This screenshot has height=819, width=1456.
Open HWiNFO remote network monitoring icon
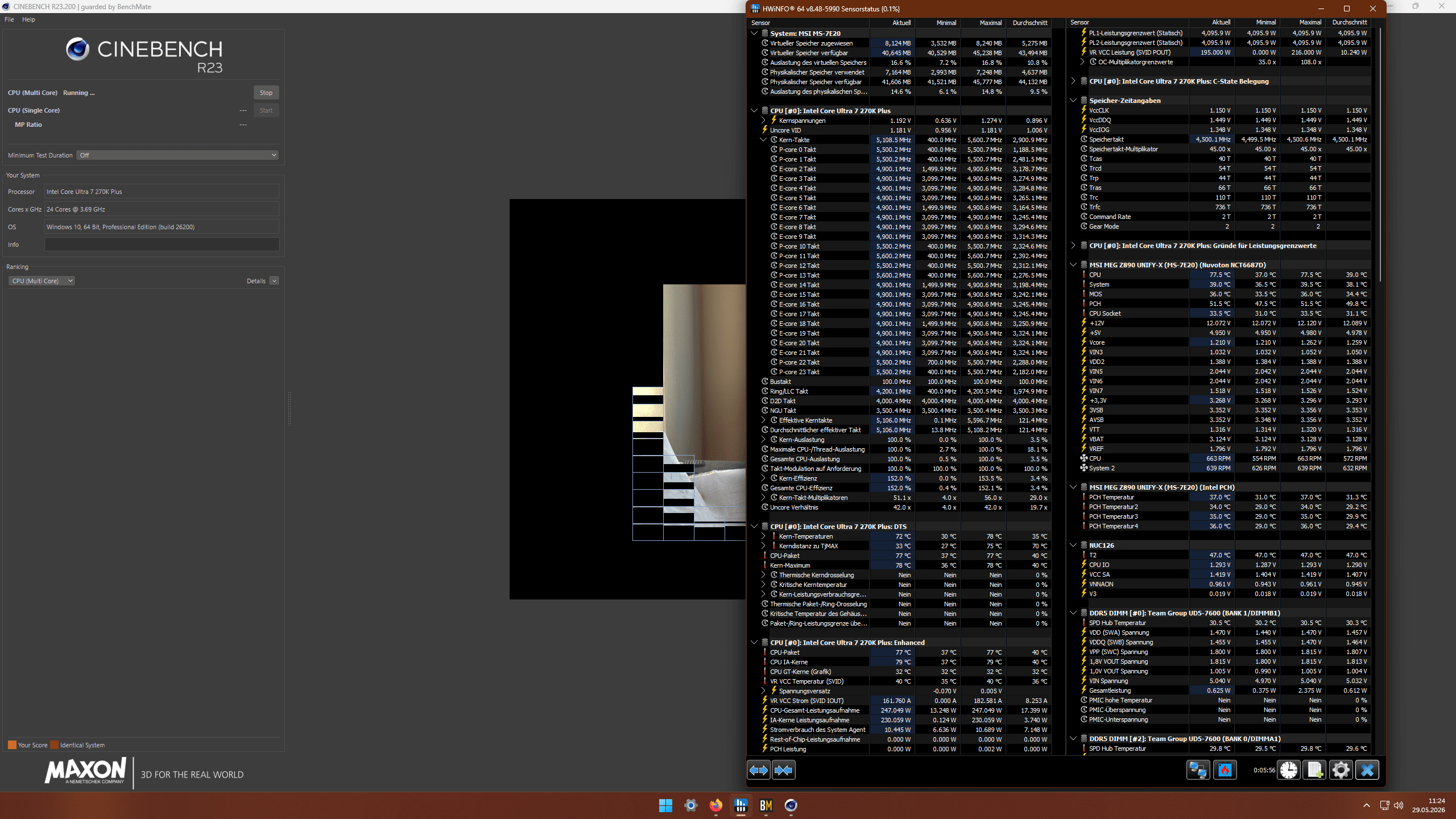pyautogui.click(x=1198, y=770)
